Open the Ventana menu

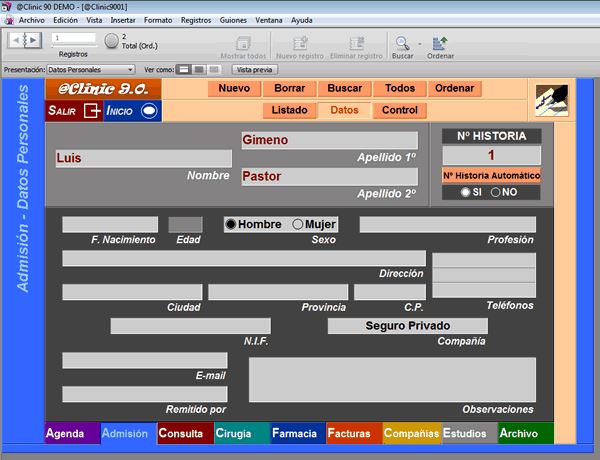point(269,20)
